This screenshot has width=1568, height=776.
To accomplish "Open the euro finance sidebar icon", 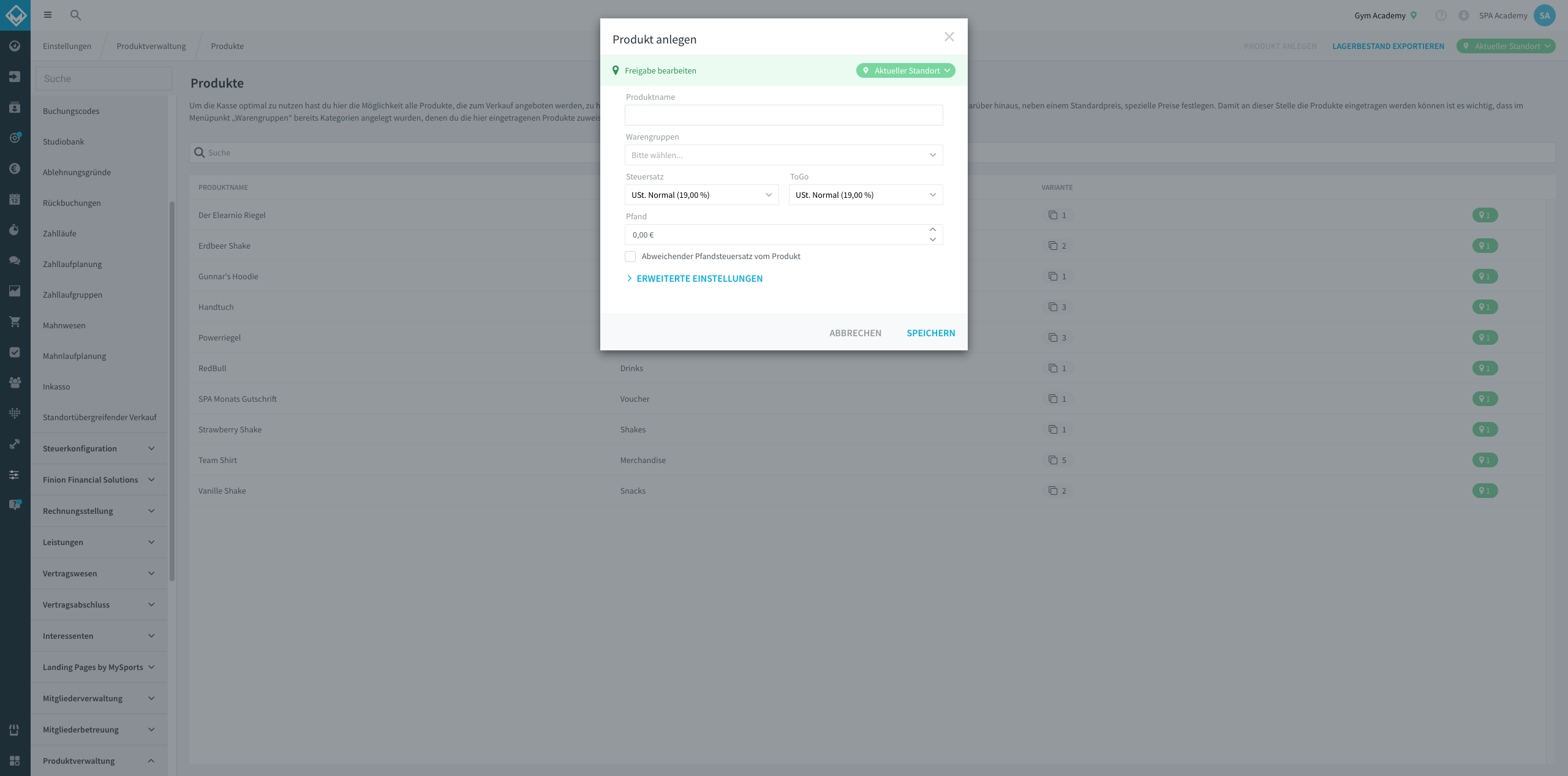I will click(15, 168).
